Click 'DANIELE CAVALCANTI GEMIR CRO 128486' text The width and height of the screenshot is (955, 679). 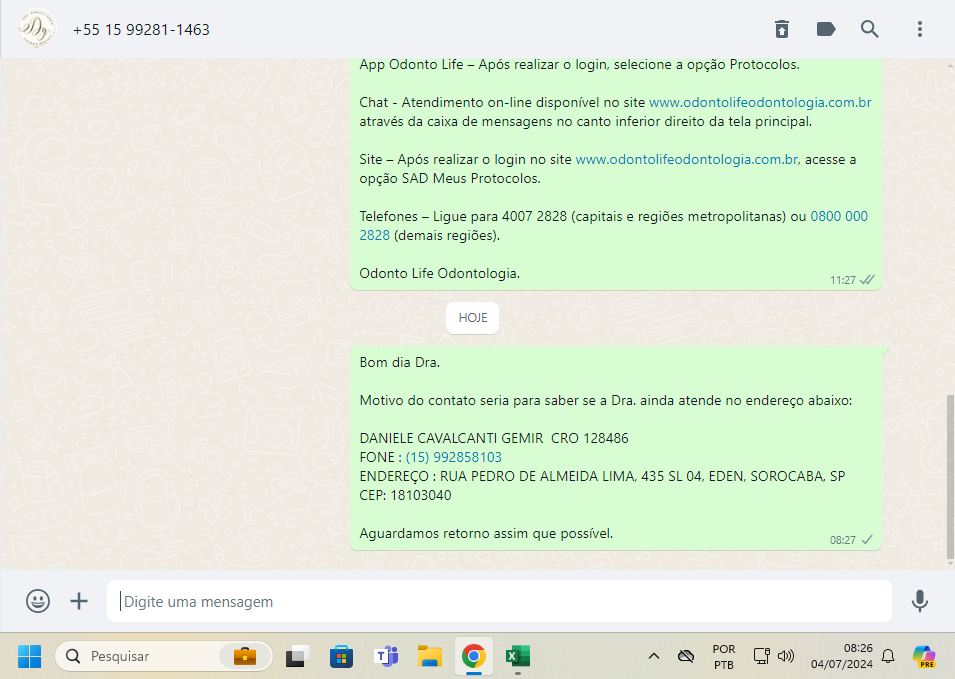[x=494, y=438]
